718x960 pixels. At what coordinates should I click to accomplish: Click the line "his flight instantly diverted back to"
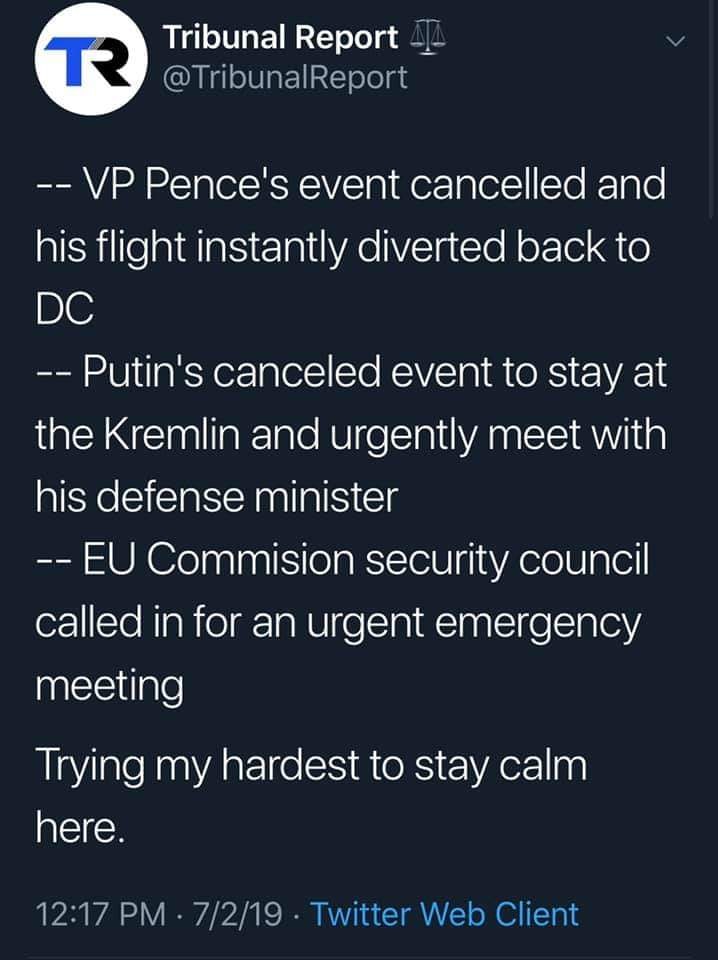pos(343,248)
